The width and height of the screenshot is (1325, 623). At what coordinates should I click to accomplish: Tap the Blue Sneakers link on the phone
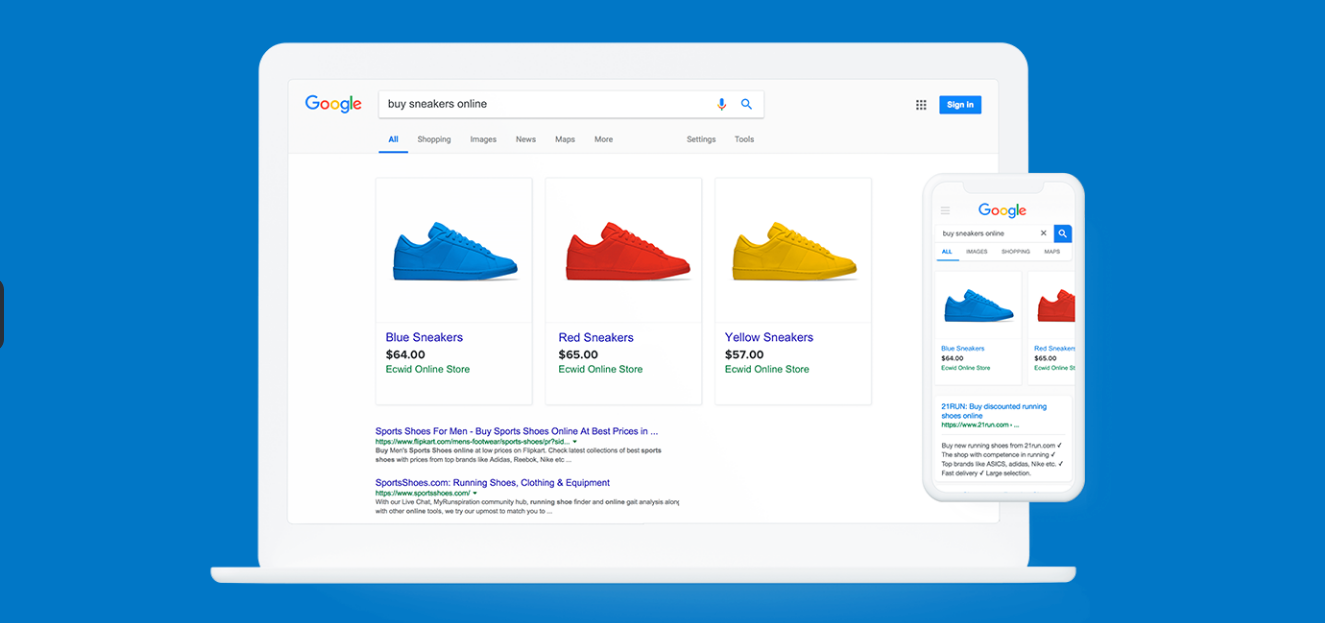click(x=963, y=348)
